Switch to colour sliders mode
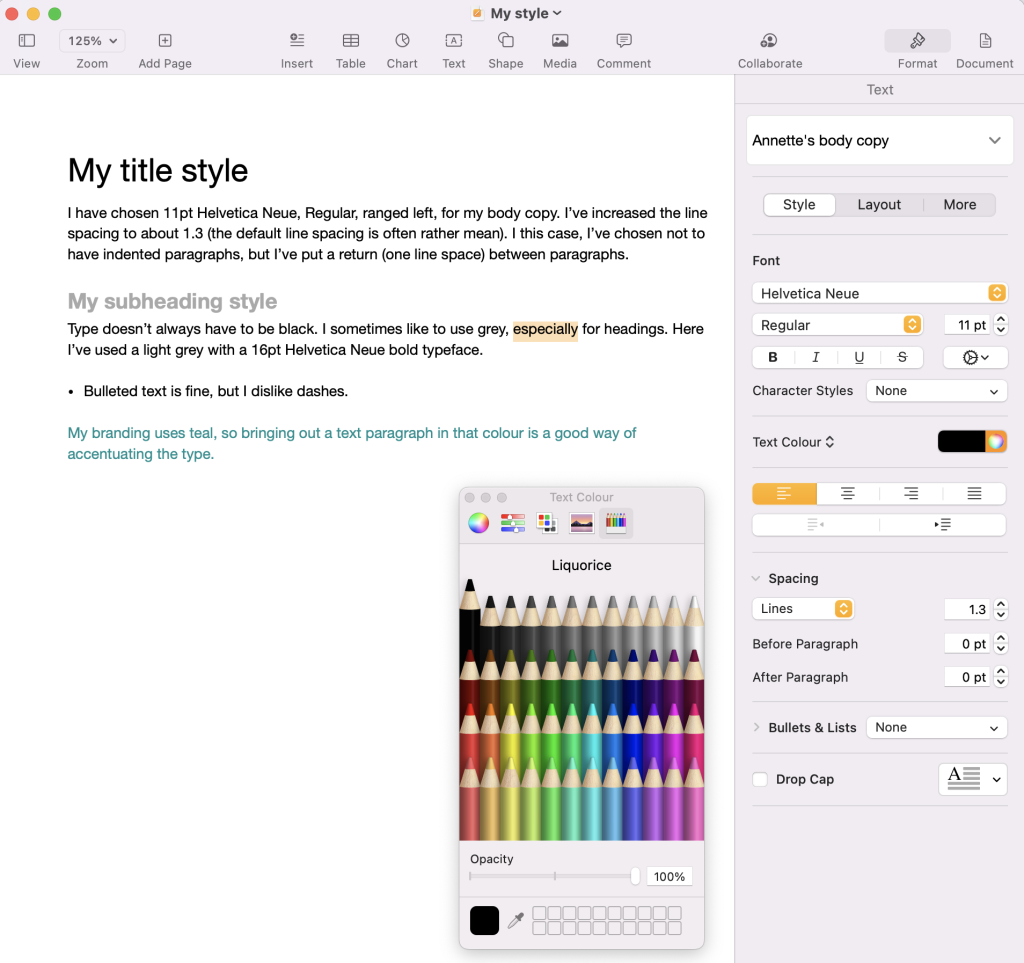Viewport: 1024px width, 963px height. coord(513,523)
